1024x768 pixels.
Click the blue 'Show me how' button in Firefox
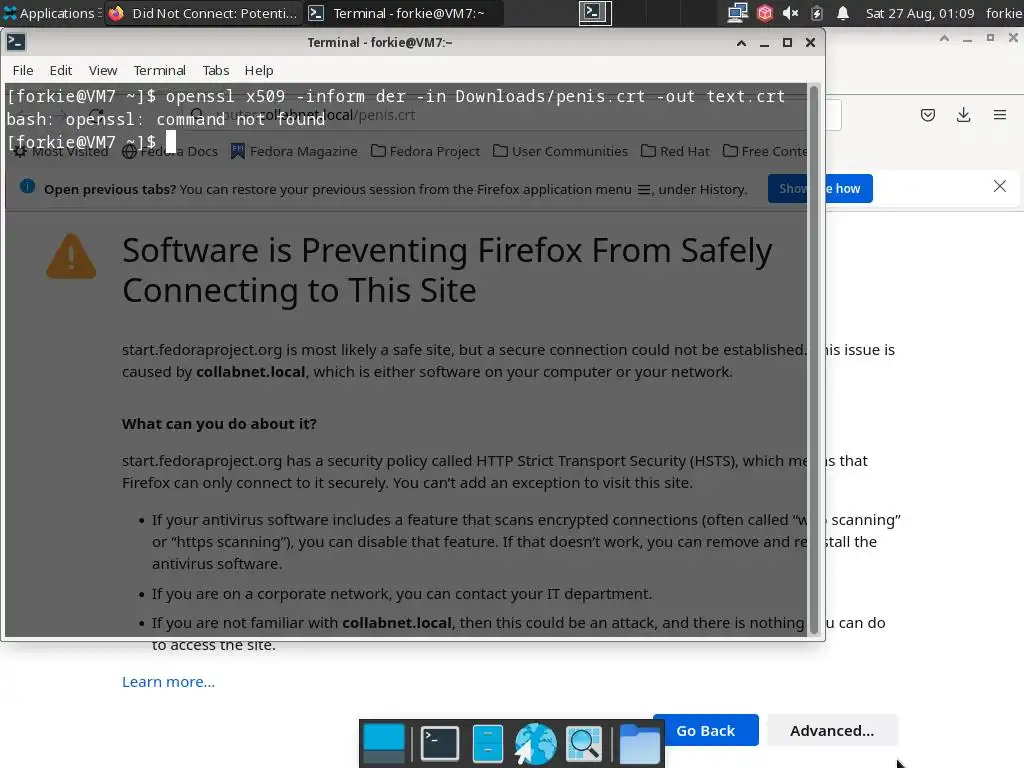pyautogui.click(x=820, y=189)
